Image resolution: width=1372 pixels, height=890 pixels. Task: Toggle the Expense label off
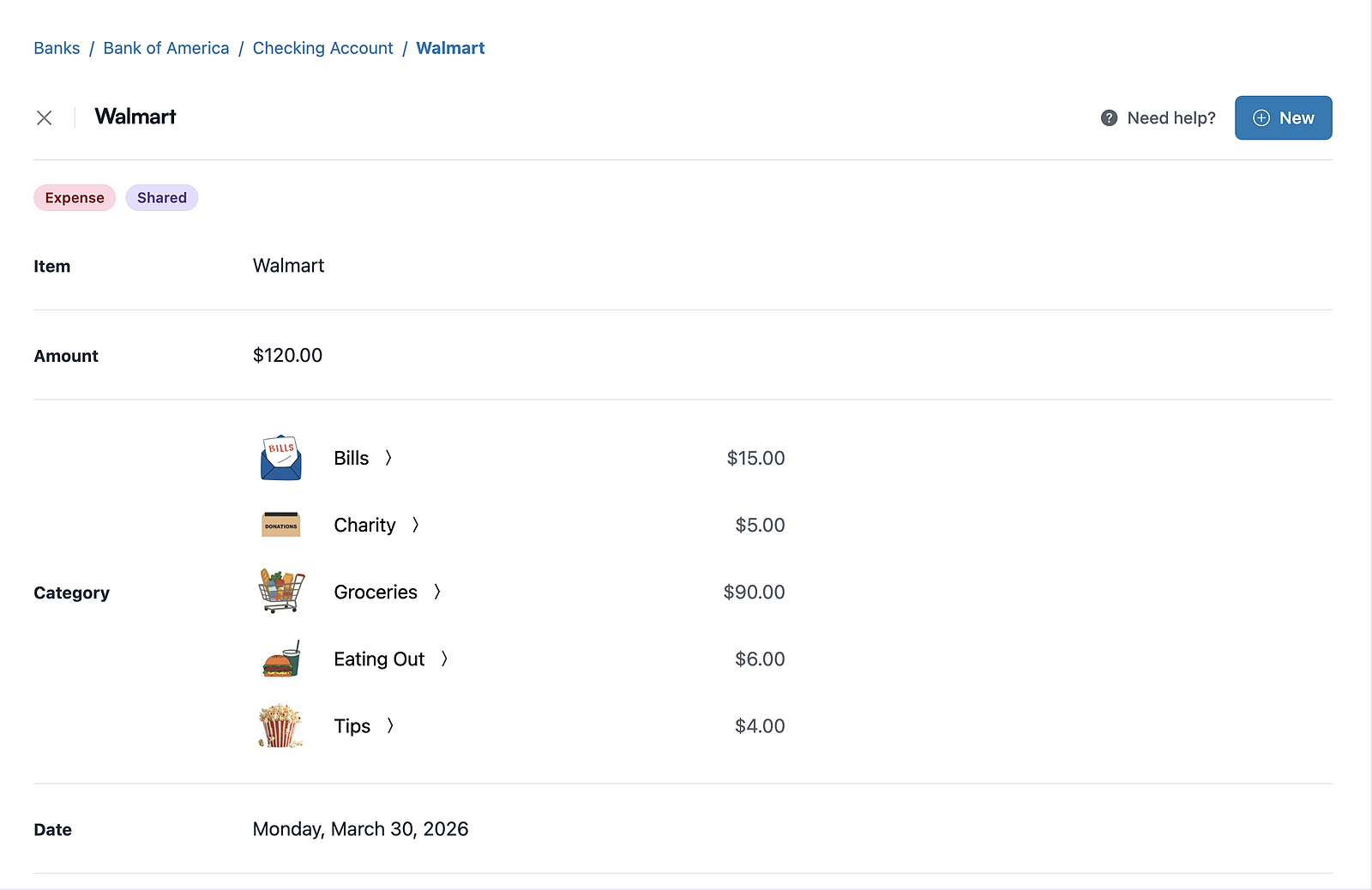(x=75, y=197)
